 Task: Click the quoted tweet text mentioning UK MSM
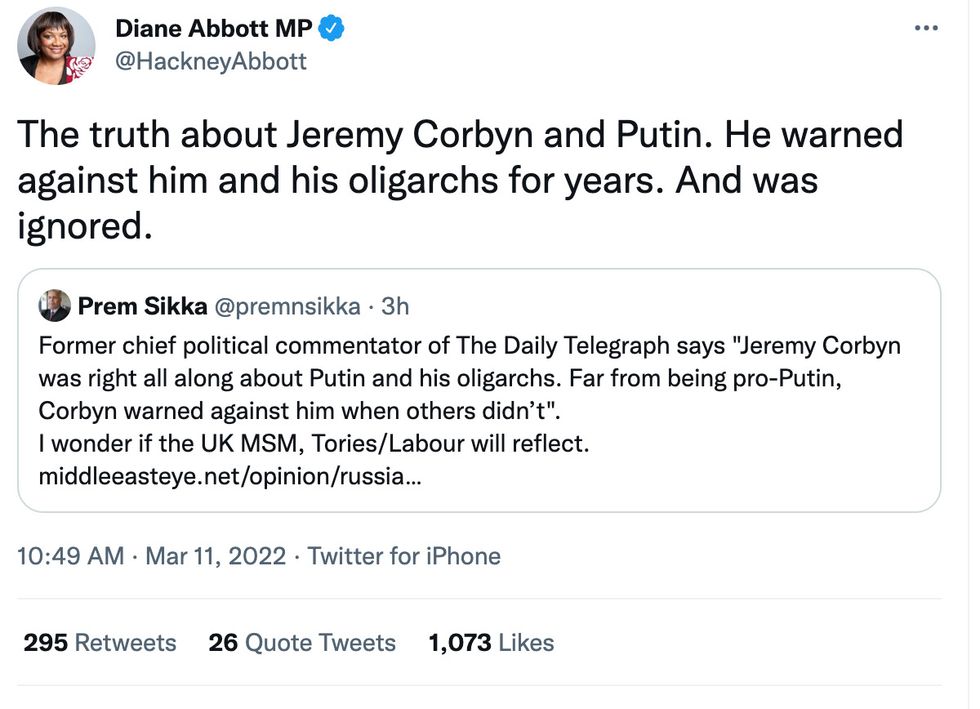[313, 443]
